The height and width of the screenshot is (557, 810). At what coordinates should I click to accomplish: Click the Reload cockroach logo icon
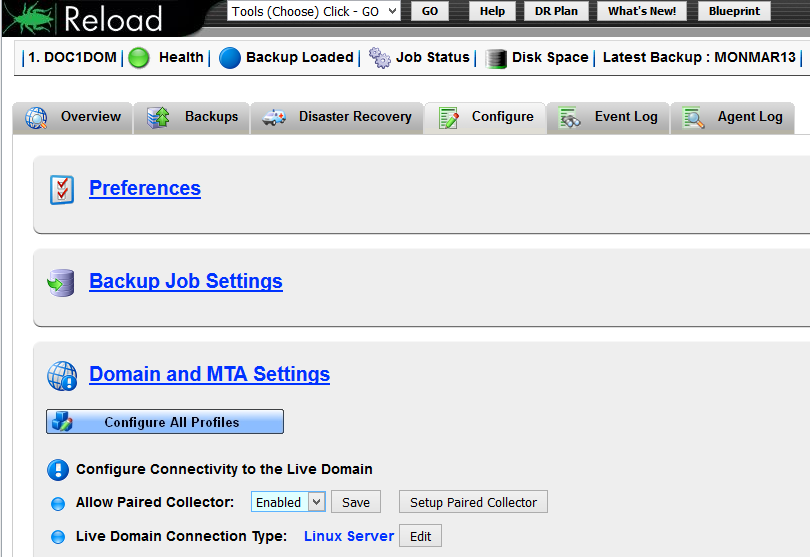click(x=29, y=17)
